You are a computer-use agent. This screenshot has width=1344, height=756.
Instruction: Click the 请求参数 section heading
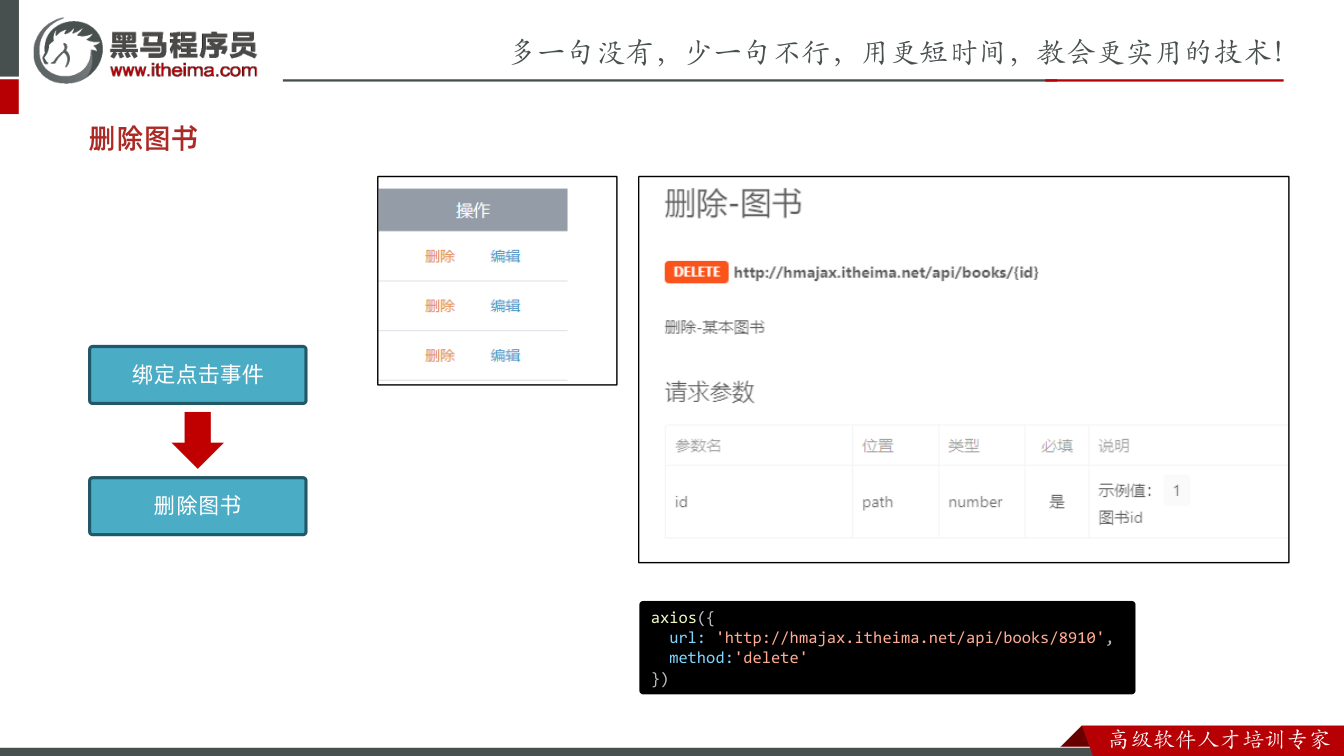pyautogui.click(x=710, y=392)
